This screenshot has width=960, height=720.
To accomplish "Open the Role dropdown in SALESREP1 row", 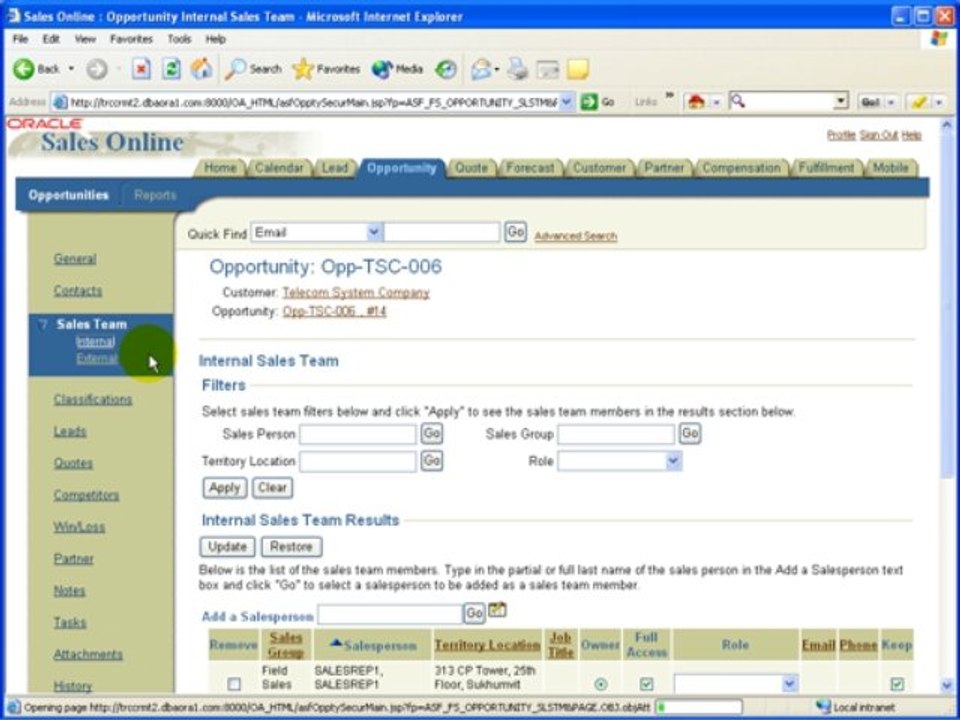I will click(x=790, y=684).
